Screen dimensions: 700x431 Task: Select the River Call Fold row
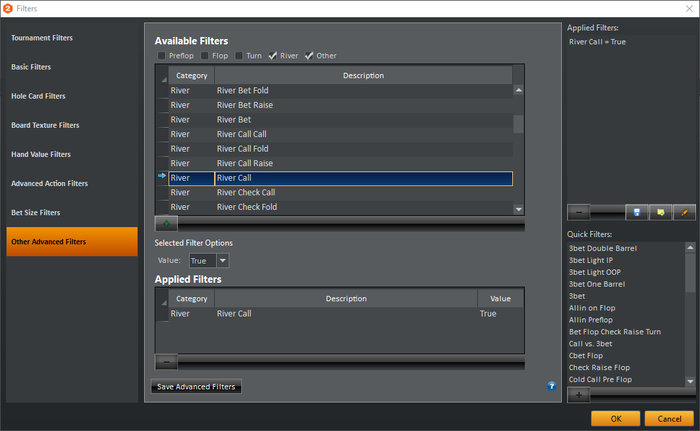point(341,149)
